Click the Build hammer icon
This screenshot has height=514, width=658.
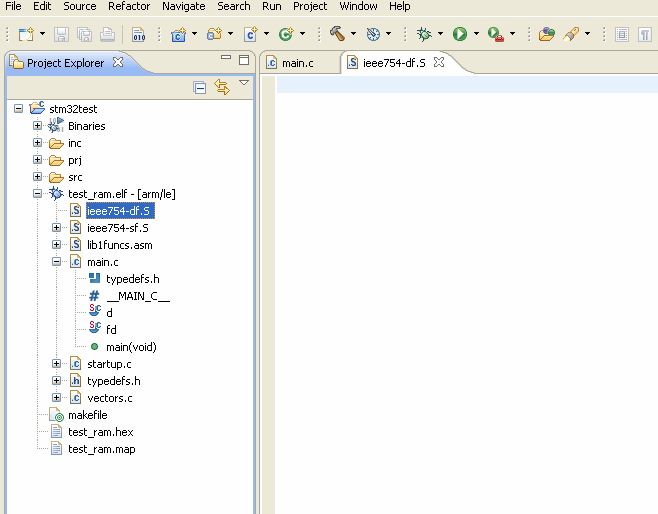coord(337,34)
